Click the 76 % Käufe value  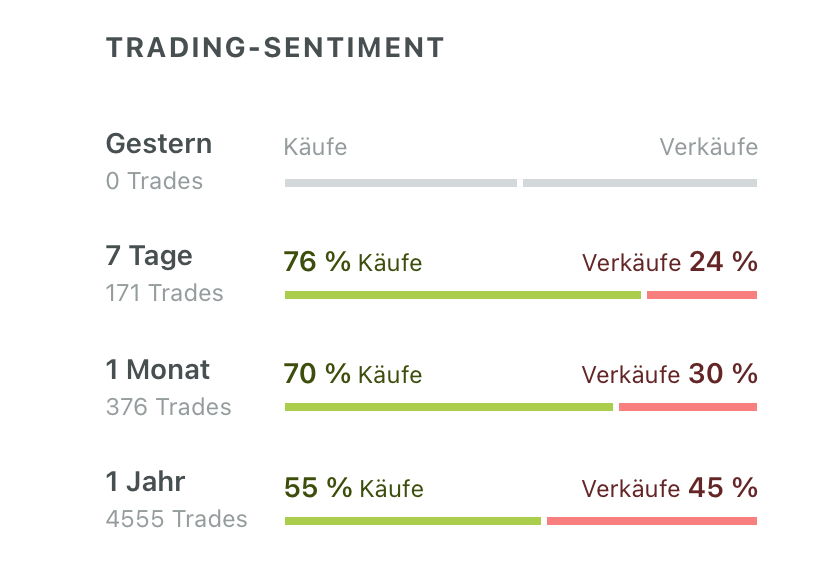353,263
